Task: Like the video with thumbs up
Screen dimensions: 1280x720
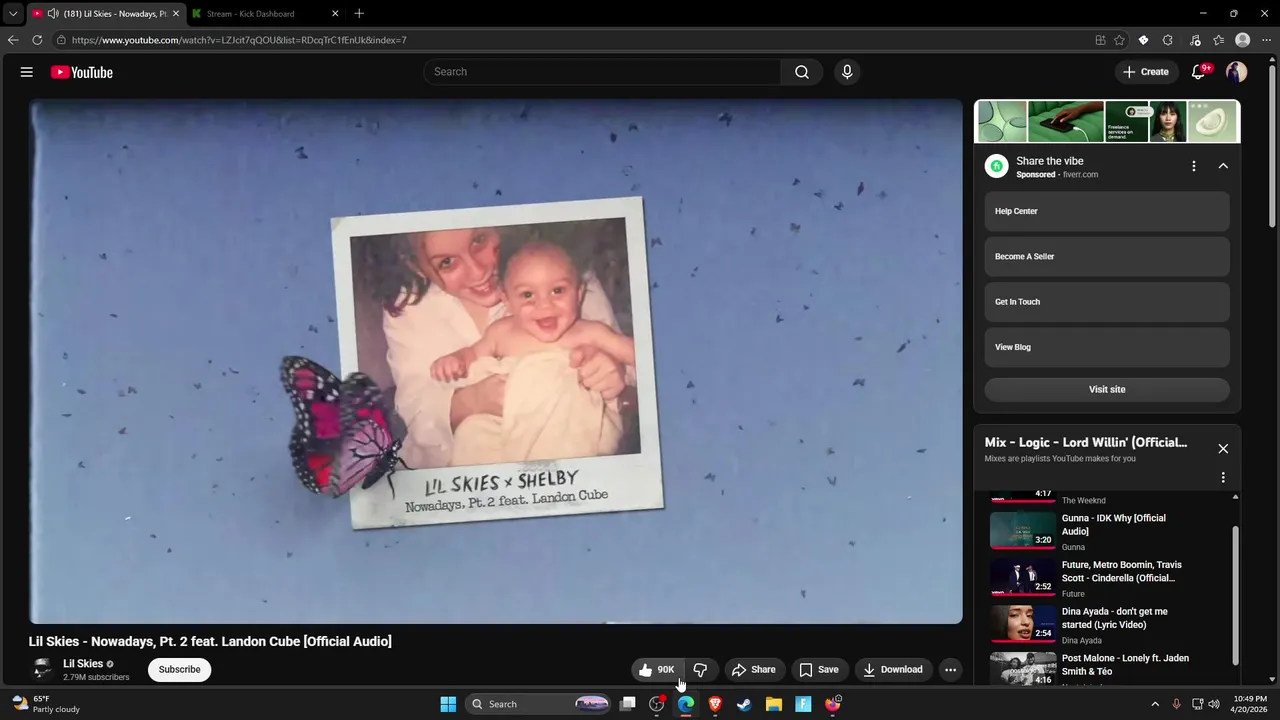Action: [x=657, y=670]
